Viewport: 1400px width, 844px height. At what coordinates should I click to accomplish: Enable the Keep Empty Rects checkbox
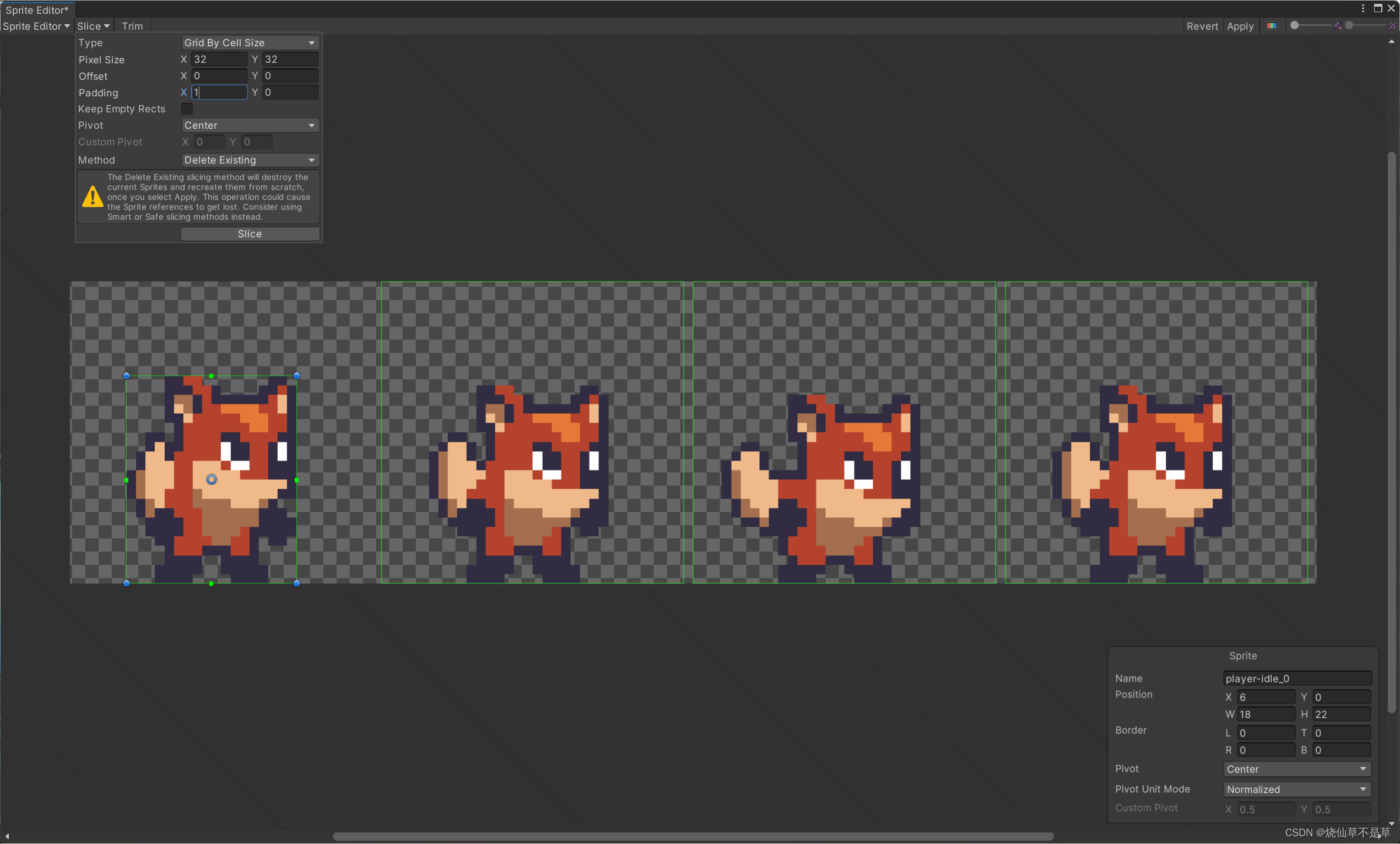pos(186,109)
